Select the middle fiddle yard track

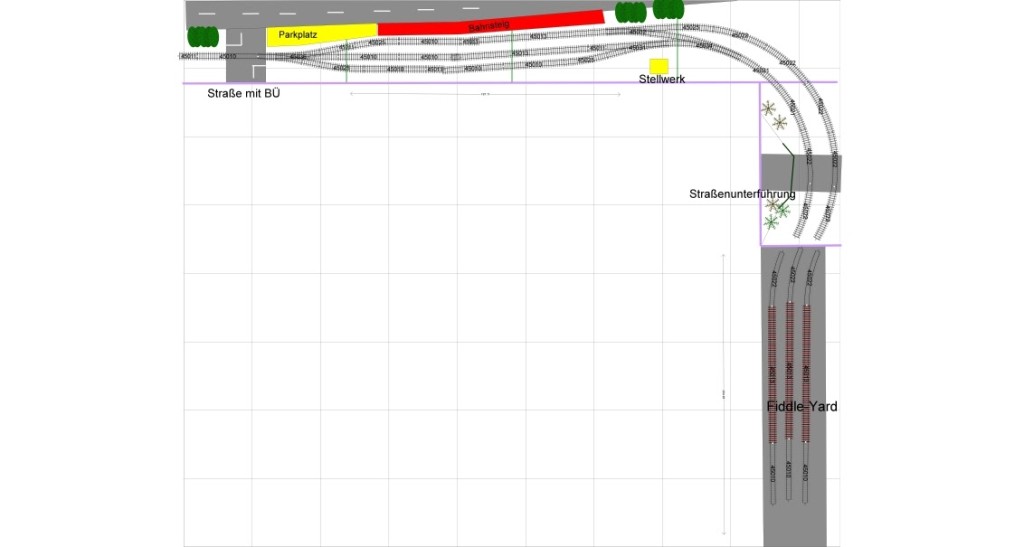point(789,380)
